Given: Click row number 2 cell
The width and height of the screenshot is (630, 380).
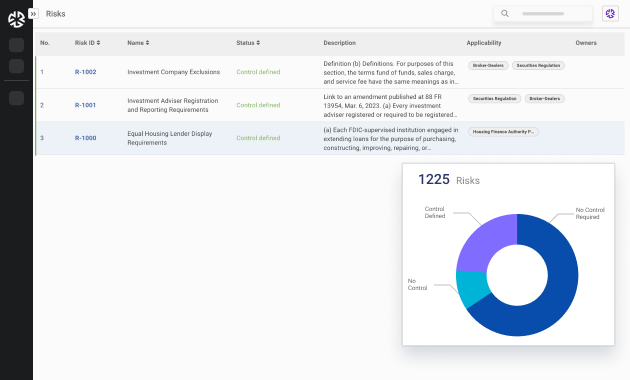Looking at the screenshot, I should 42,105.
